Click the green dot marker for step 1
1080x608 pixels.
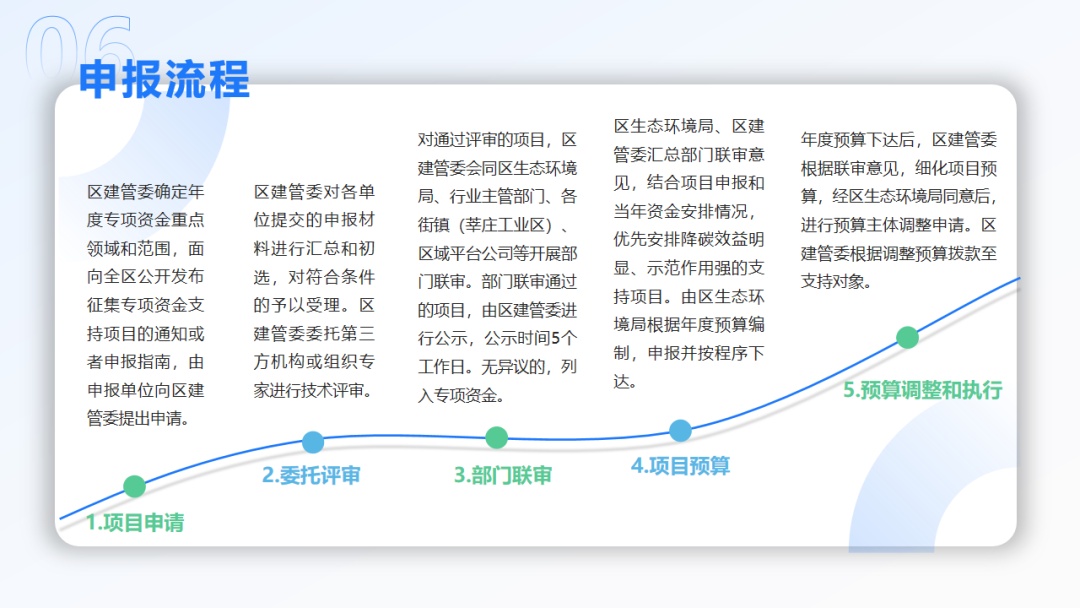click(x=134, y=487)
